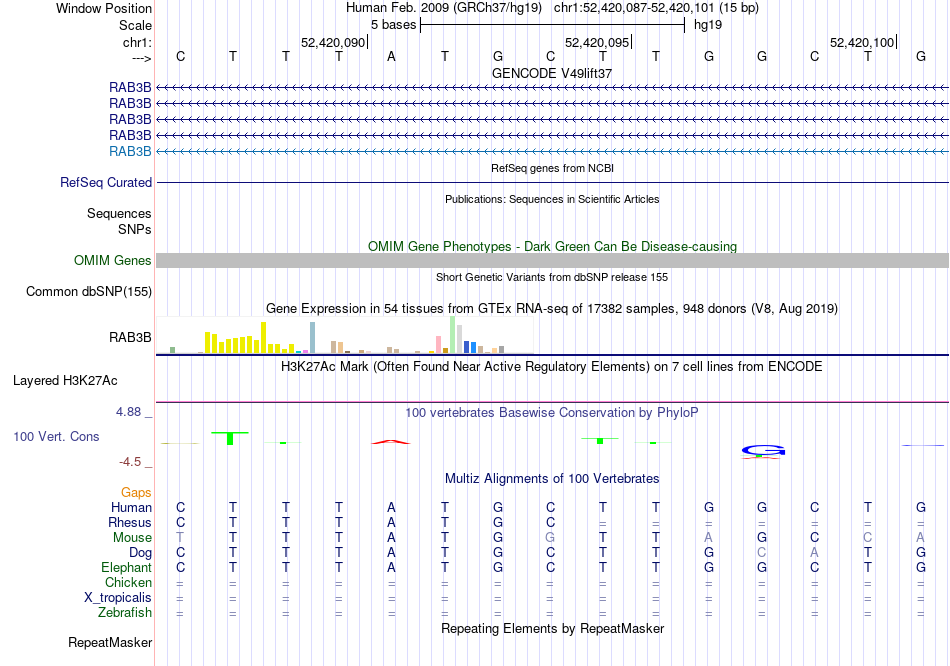Select the Chicken species label
The width and height of the screenshot is (950, 666).
pyautogui.click(x=128, y=582)
